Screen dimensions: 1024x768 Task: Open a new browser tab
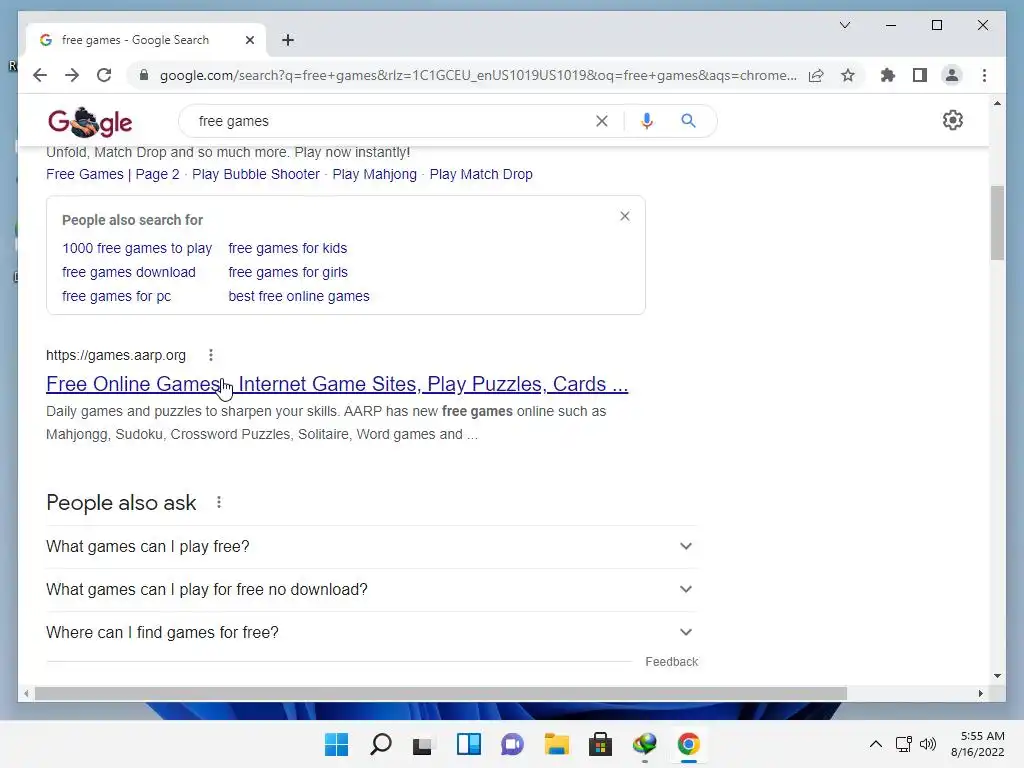(287, 40)
